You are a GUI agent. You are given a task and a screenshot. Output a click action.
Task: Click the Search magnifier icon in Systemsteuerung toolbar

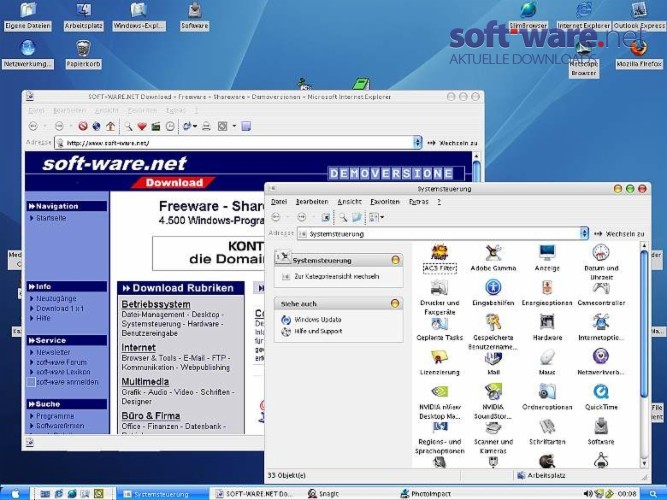pos(342,217)
